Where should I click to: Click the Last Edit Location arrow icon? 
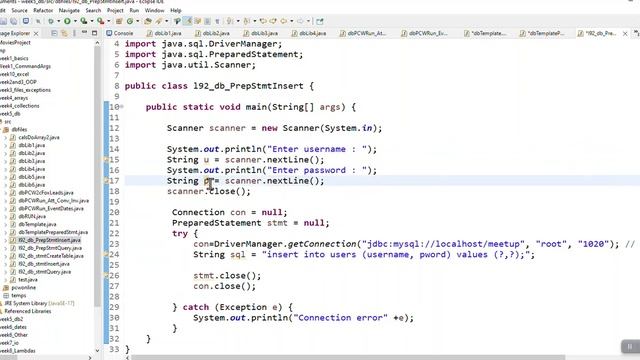pos(263,21)
